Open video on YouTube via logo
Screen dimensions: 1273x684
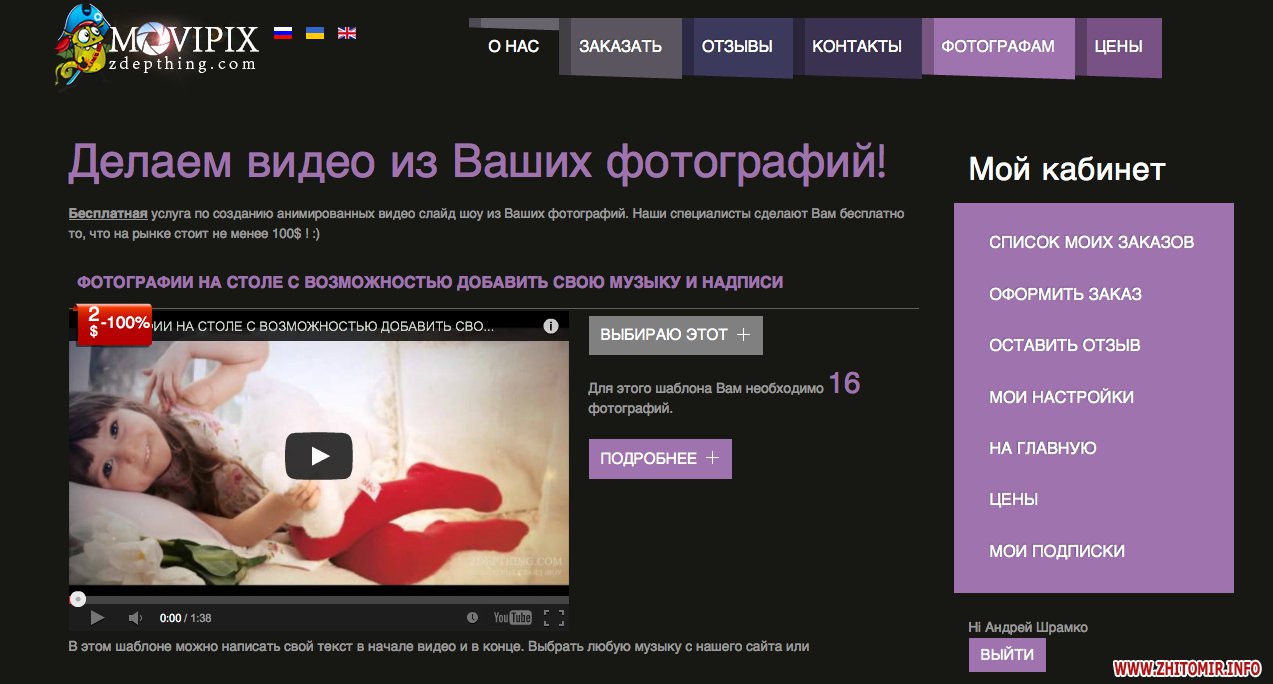[x=512, y=618]
